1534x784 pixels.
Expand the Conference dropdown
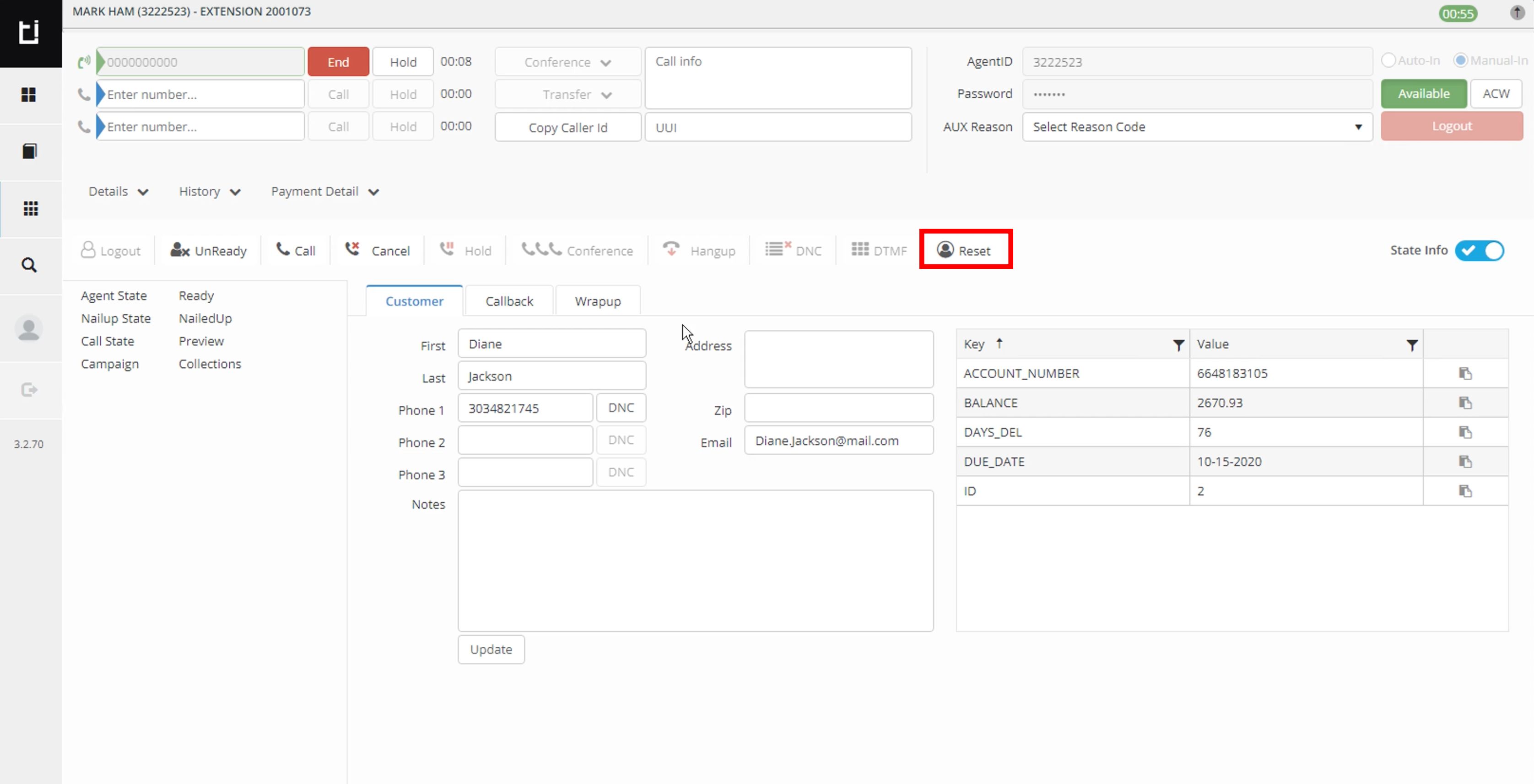pyautogui.click(x=567, y=62)
